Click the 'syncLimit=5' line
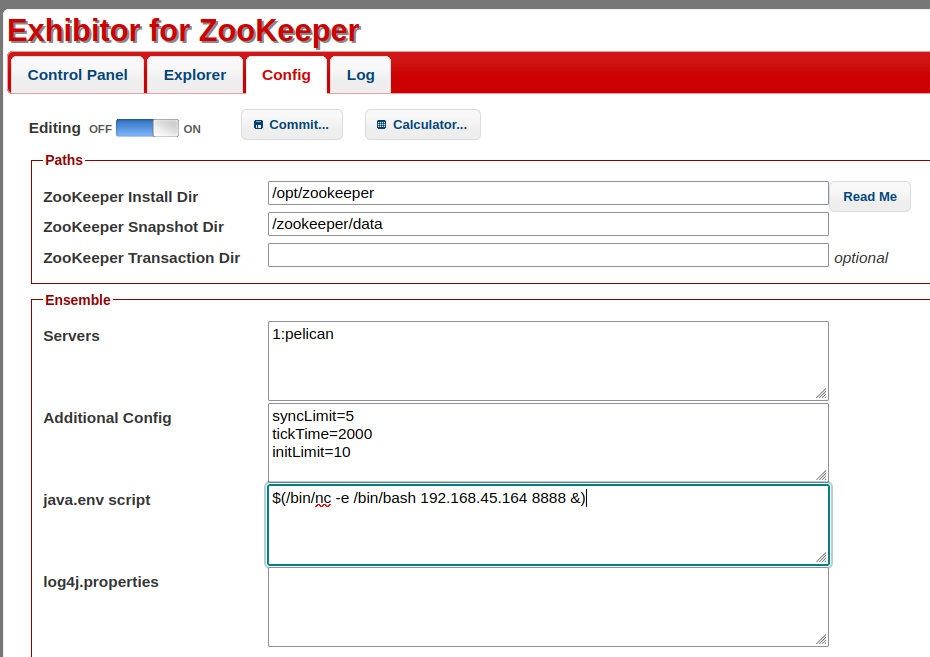 [x=313, y=416]
